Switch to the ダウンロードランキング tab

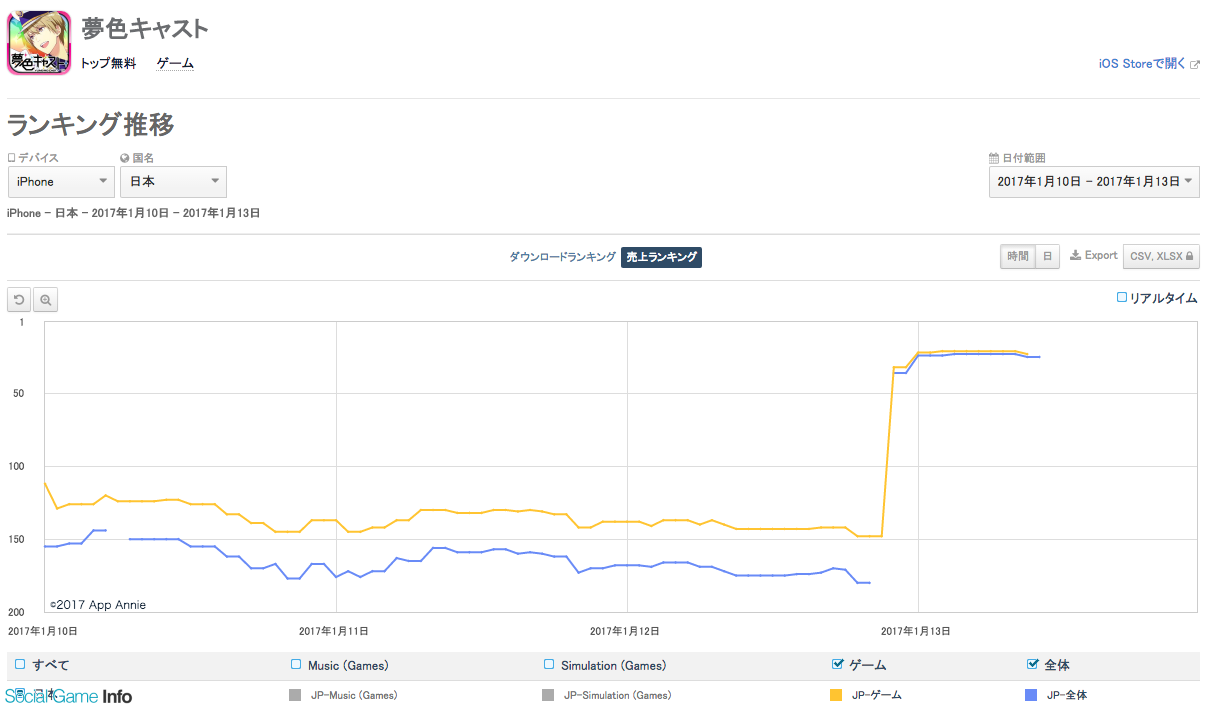(x=562, y=257)
